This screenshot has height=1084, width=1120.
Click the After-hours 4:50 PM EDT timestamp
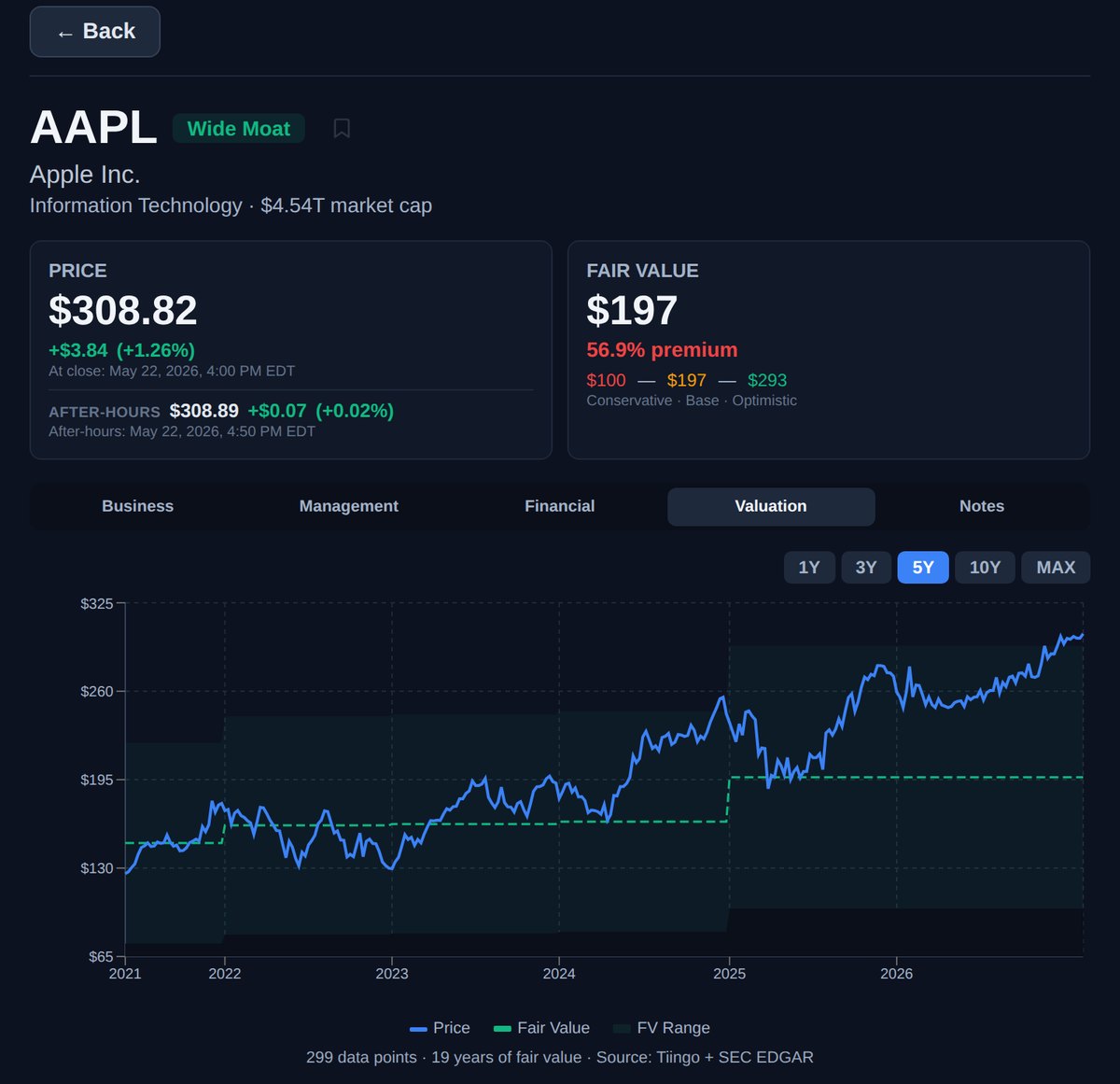pyautogui.click(x=182, y=432)
